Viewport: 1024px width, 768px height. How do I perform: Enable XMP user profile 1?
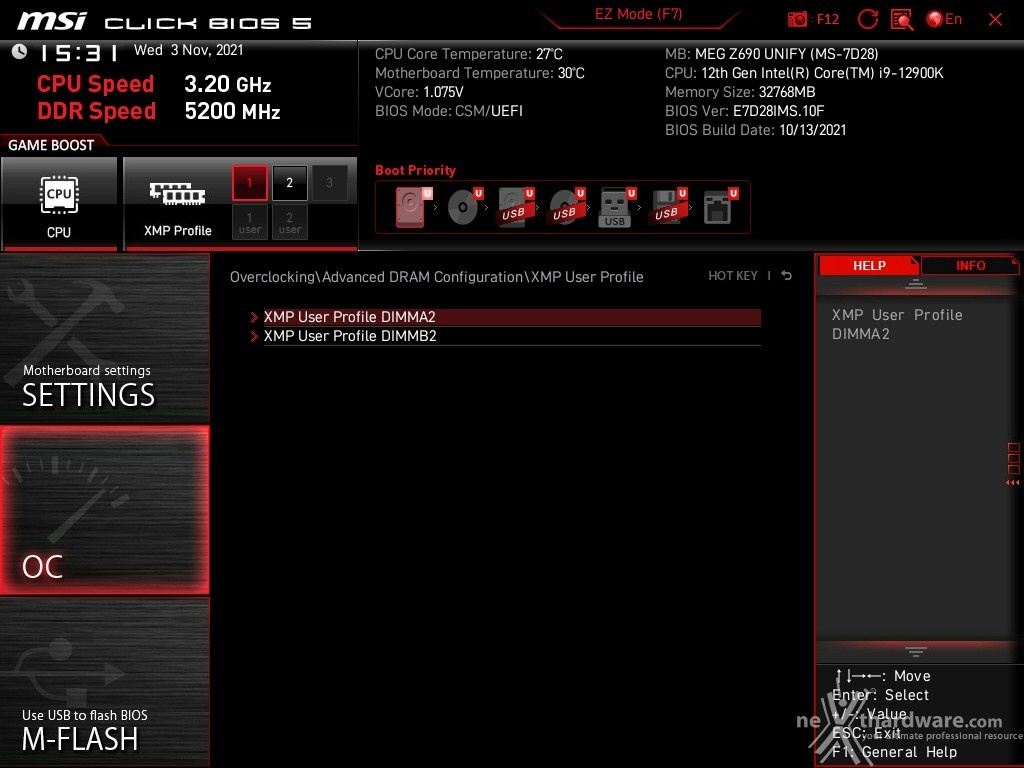(249, 223)
